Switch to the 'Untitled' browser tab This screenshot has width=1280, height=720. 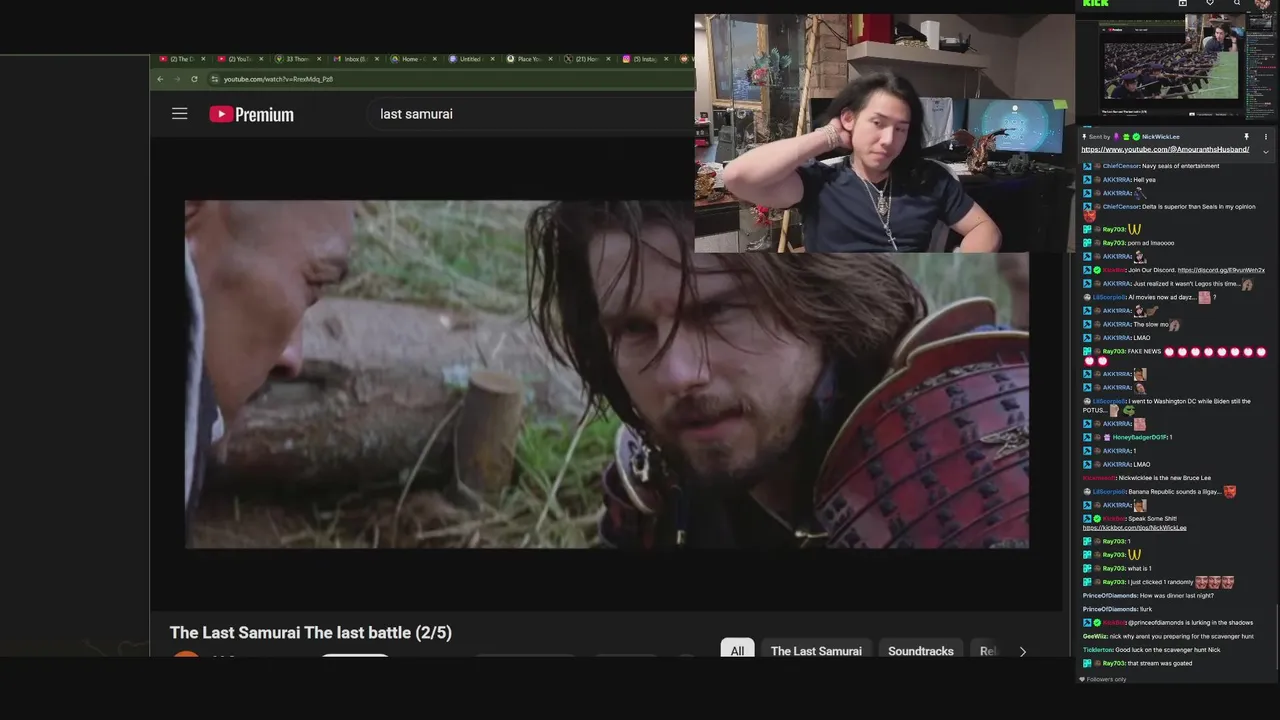coord(470,59)
